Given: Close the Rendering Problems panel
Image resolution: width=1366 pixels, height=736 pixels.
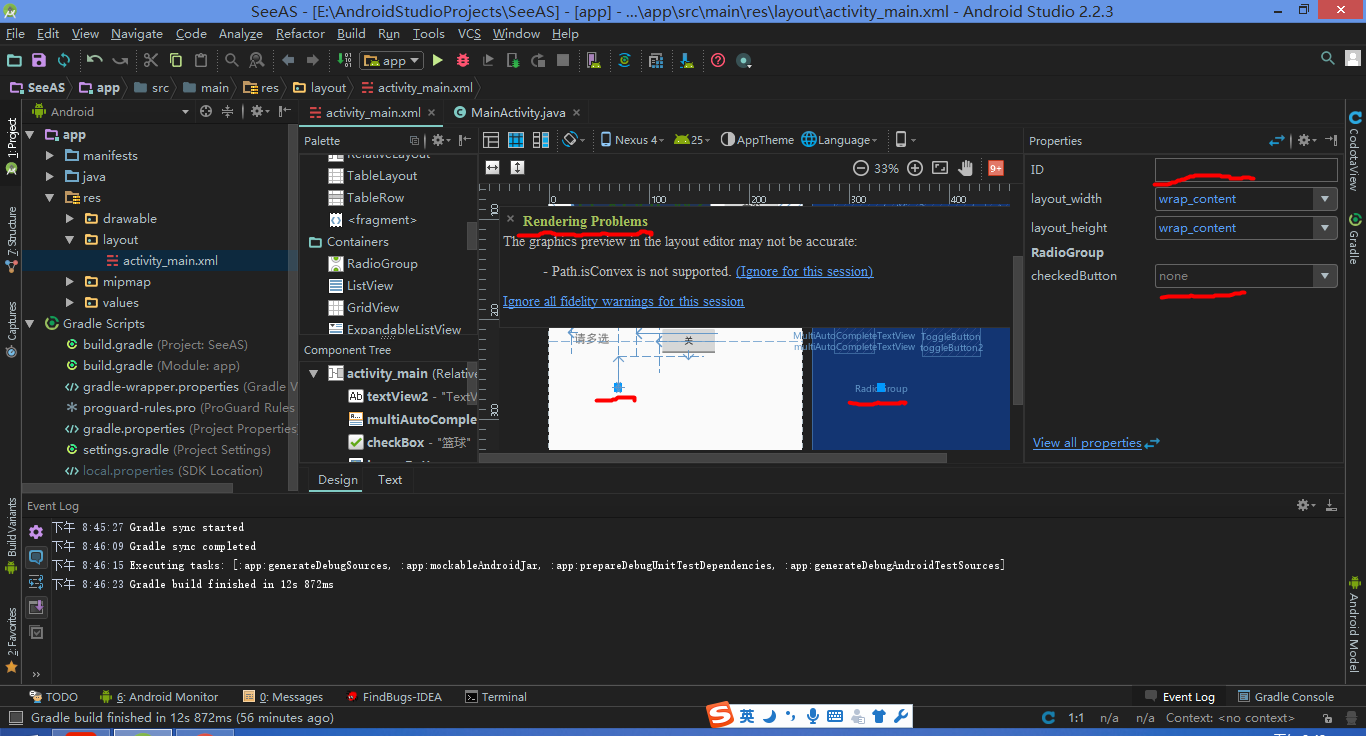Looking at the screenshot, I should [510, 218].
